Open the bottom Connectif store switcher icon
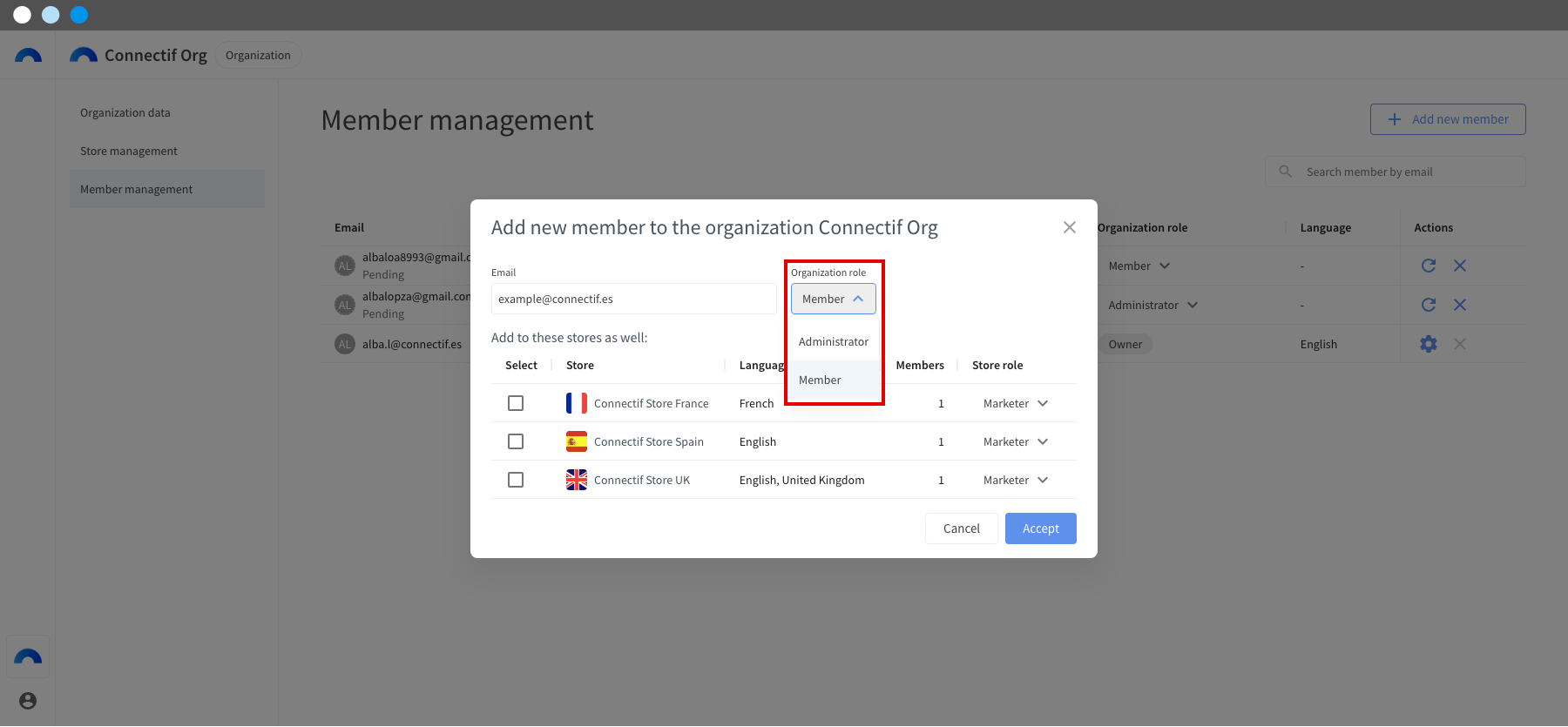 [x=28, y=657]
